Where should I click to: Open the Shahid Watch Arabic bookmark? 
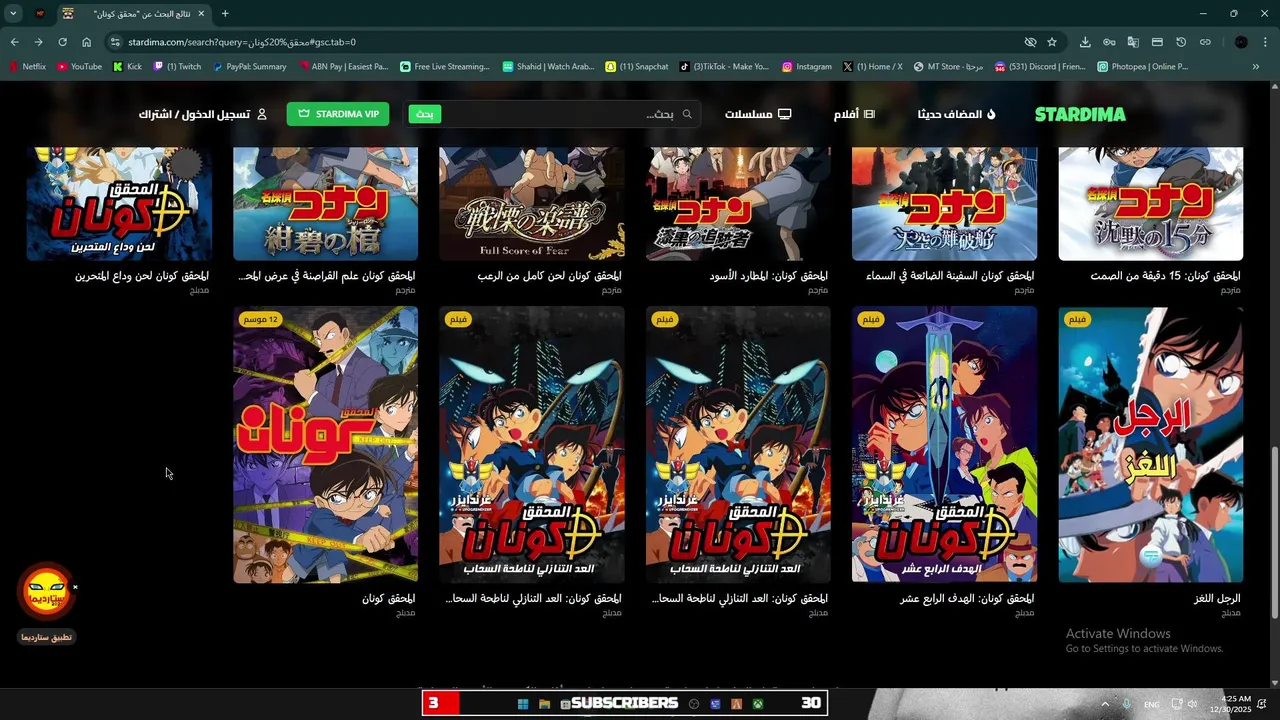click(549, 67)
